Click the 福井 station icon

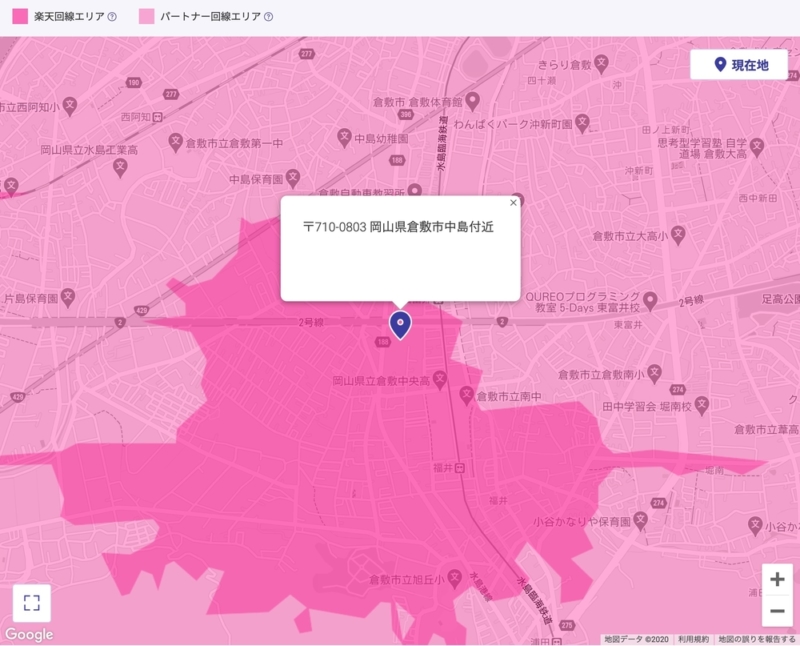pos(460,468)
